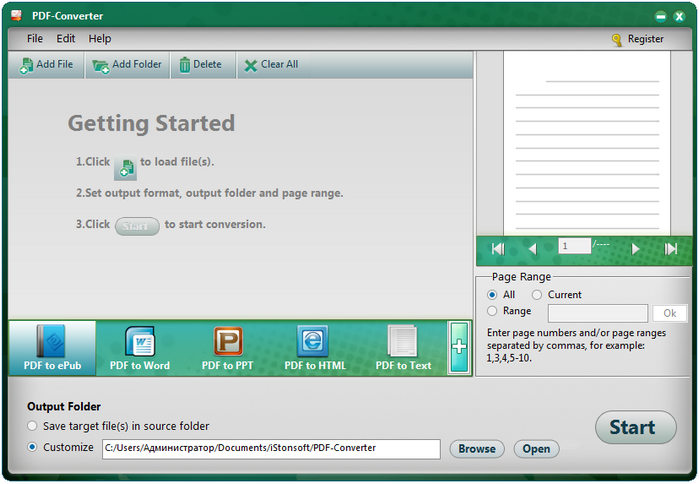Image resolution: width=699 pixels, height=484 pixels.
Task: Expand more formats with the plus button
Action: coord(460,347)
